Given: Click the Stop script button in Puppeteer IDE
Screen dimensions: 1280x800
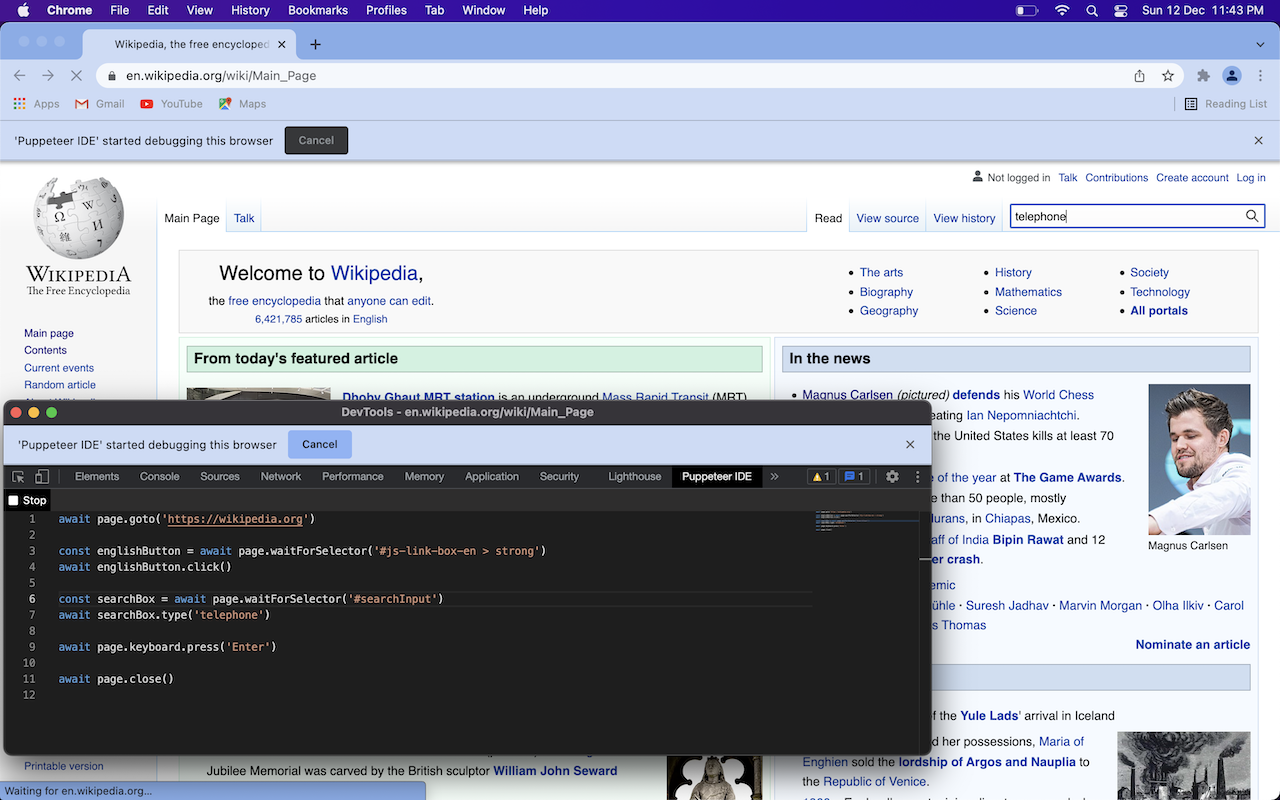Looking at the screenshot, I should coord(28,500).
